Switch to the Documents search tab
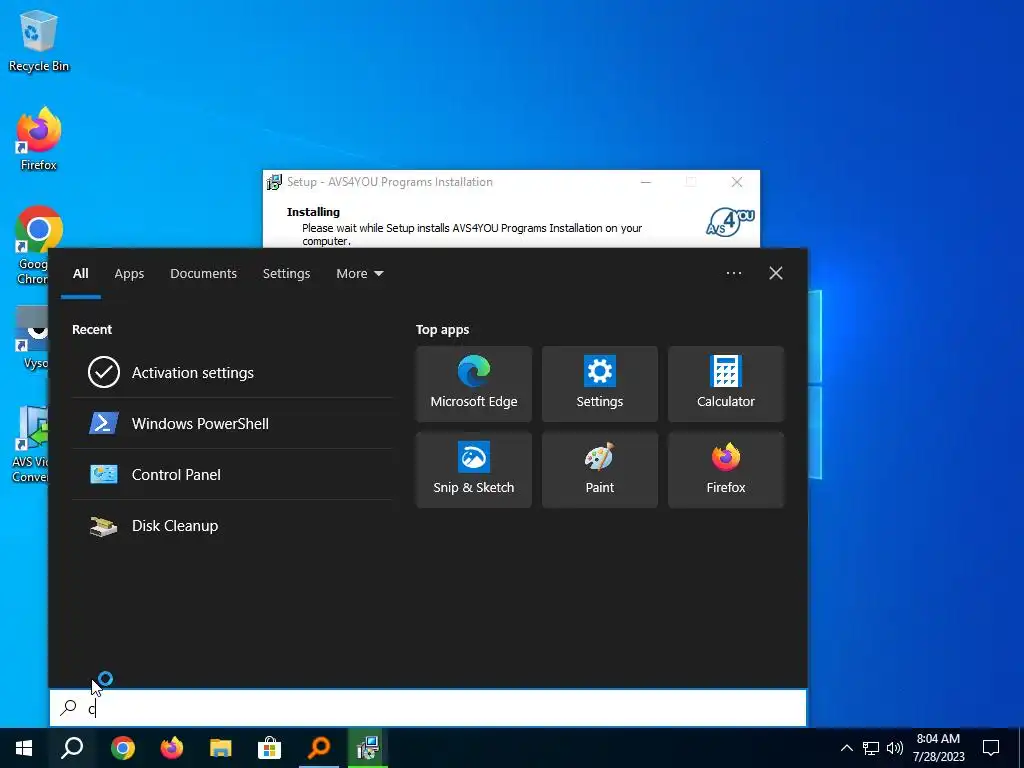The image size is (1024, 768). point(203,274)
